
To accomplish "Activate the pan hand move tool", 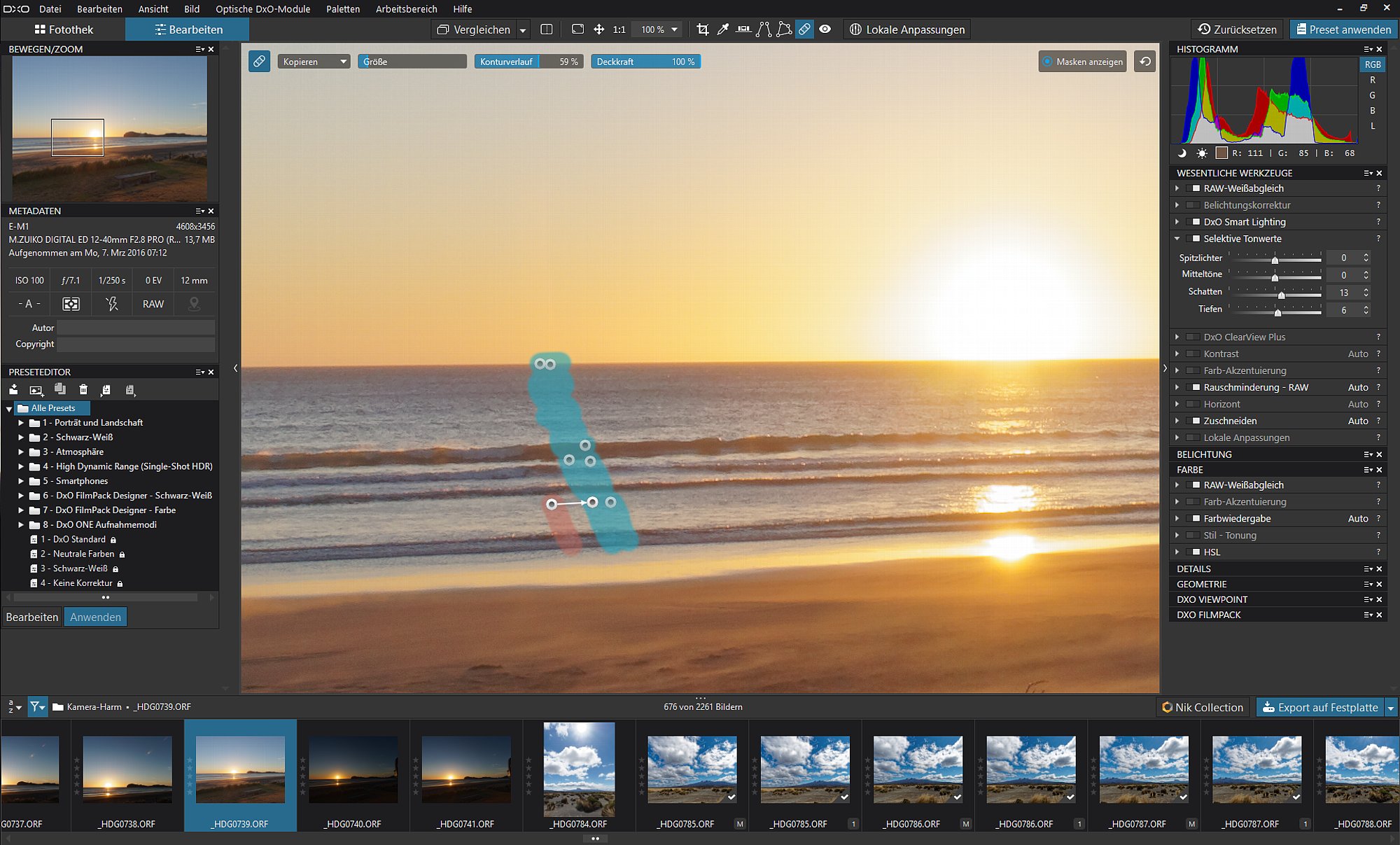I will [599, 29].
